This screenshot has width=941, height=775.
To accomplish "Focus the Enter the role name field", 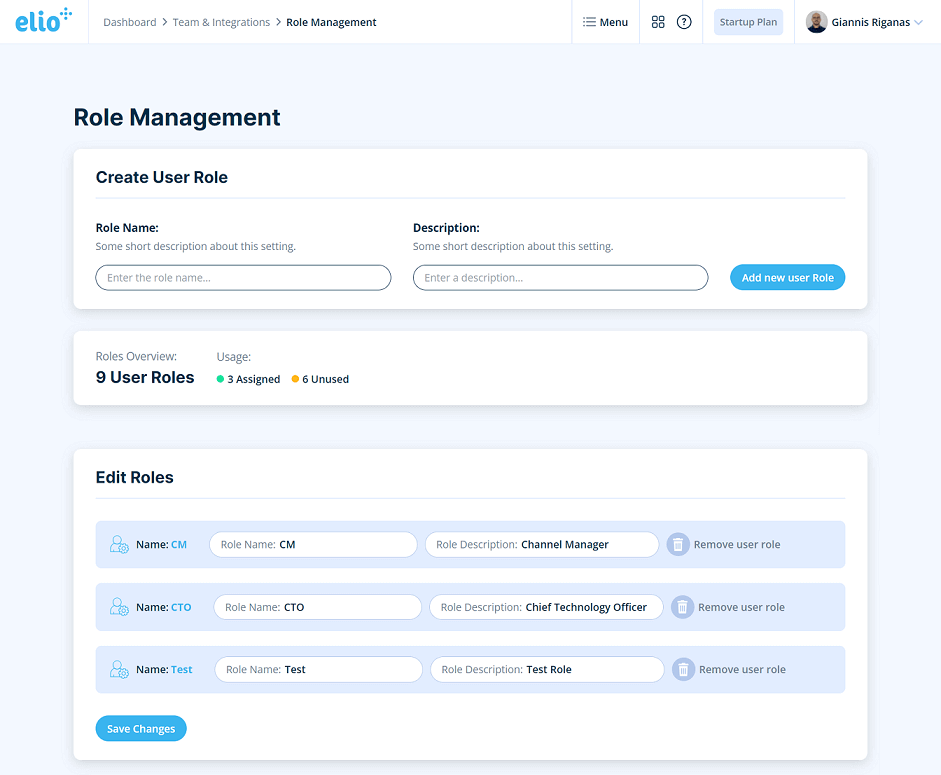I will pyautogui.click(x=243, y=278).
